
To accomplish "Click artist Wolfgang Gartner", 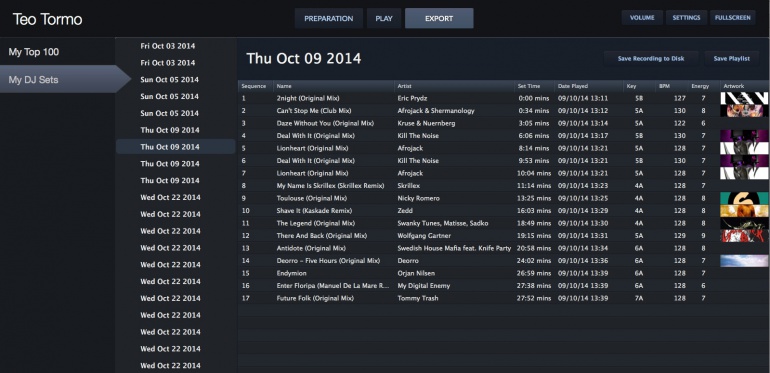I will coord(425,236).
